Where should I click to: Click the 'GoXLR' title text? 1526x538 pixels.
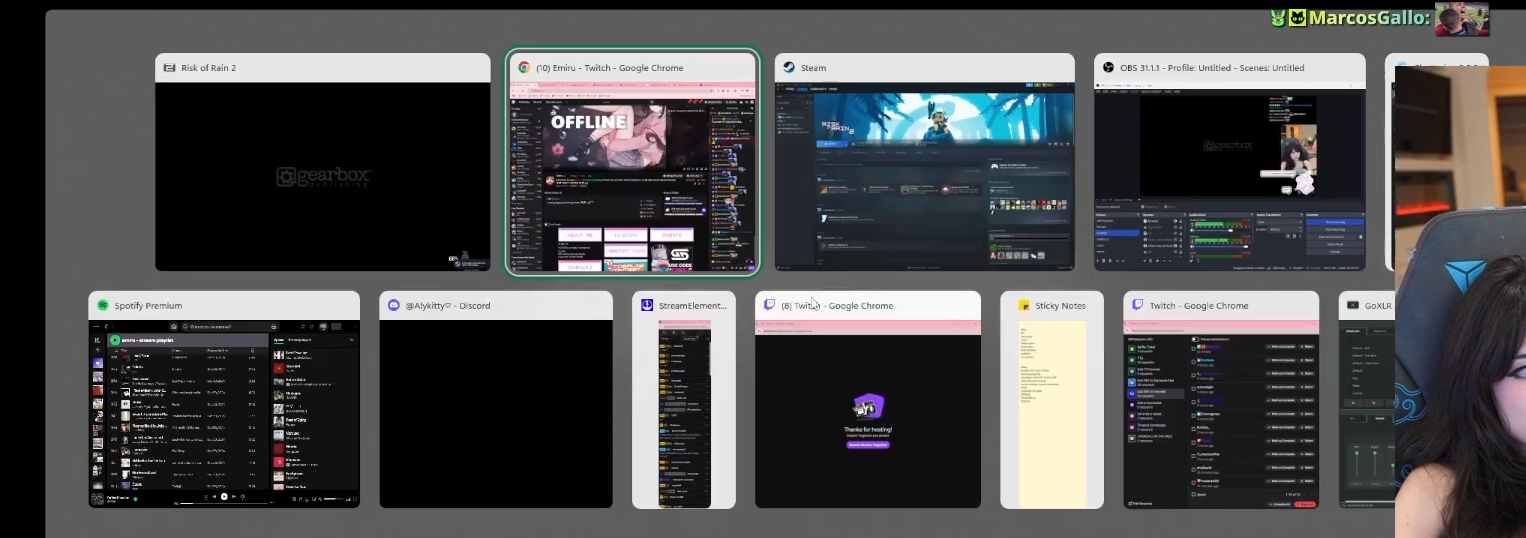click(x=1379, y=306)
